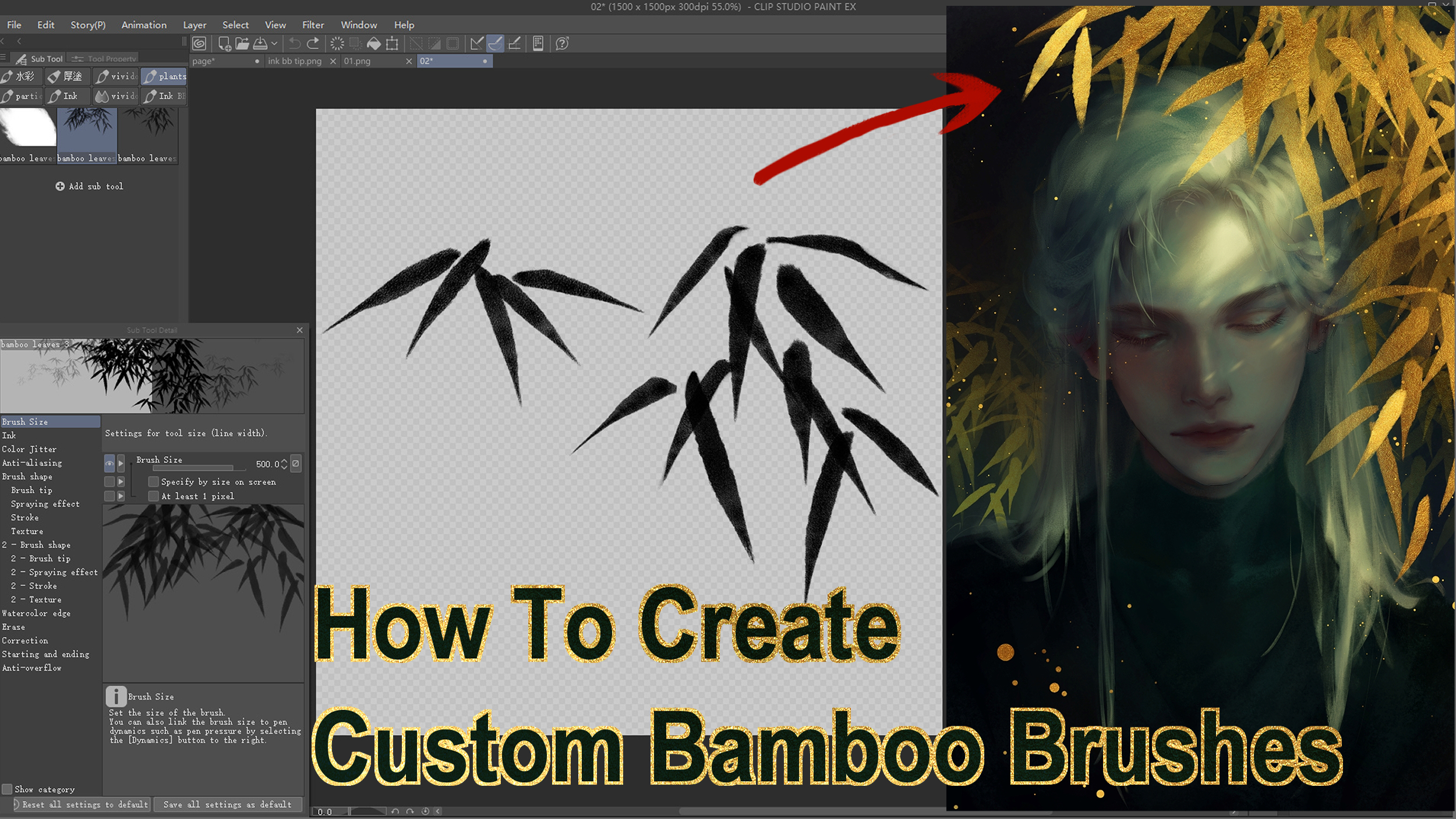Select the 水彩 watercolor tool group
This screenshot has height=819, width=1456.
pyautogui.click(x=21, y=76)
